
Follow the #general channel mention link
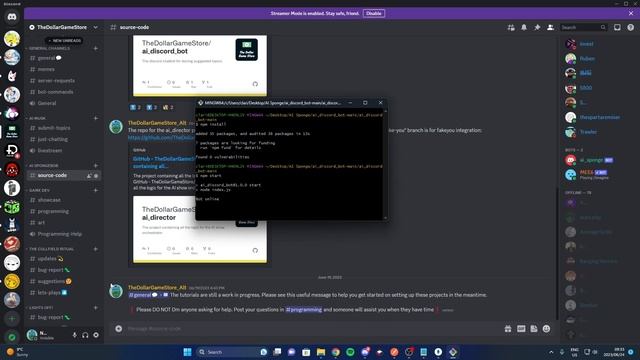pyautogui.click(x=143, y=295)
